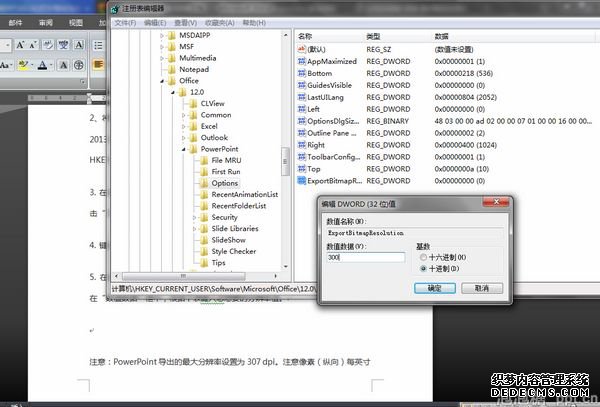Viewport: 600px width, 407px height.
Task: Expand Slide Libraries tree node
Action: click(x=194, y=229)
